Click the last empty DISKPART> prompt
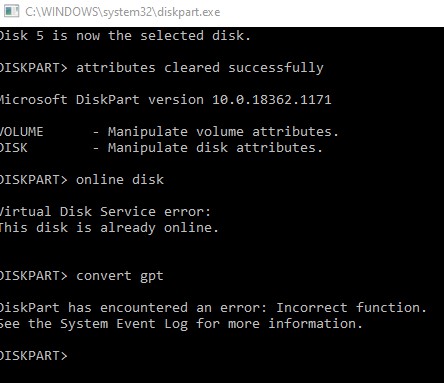 [34, 356]
